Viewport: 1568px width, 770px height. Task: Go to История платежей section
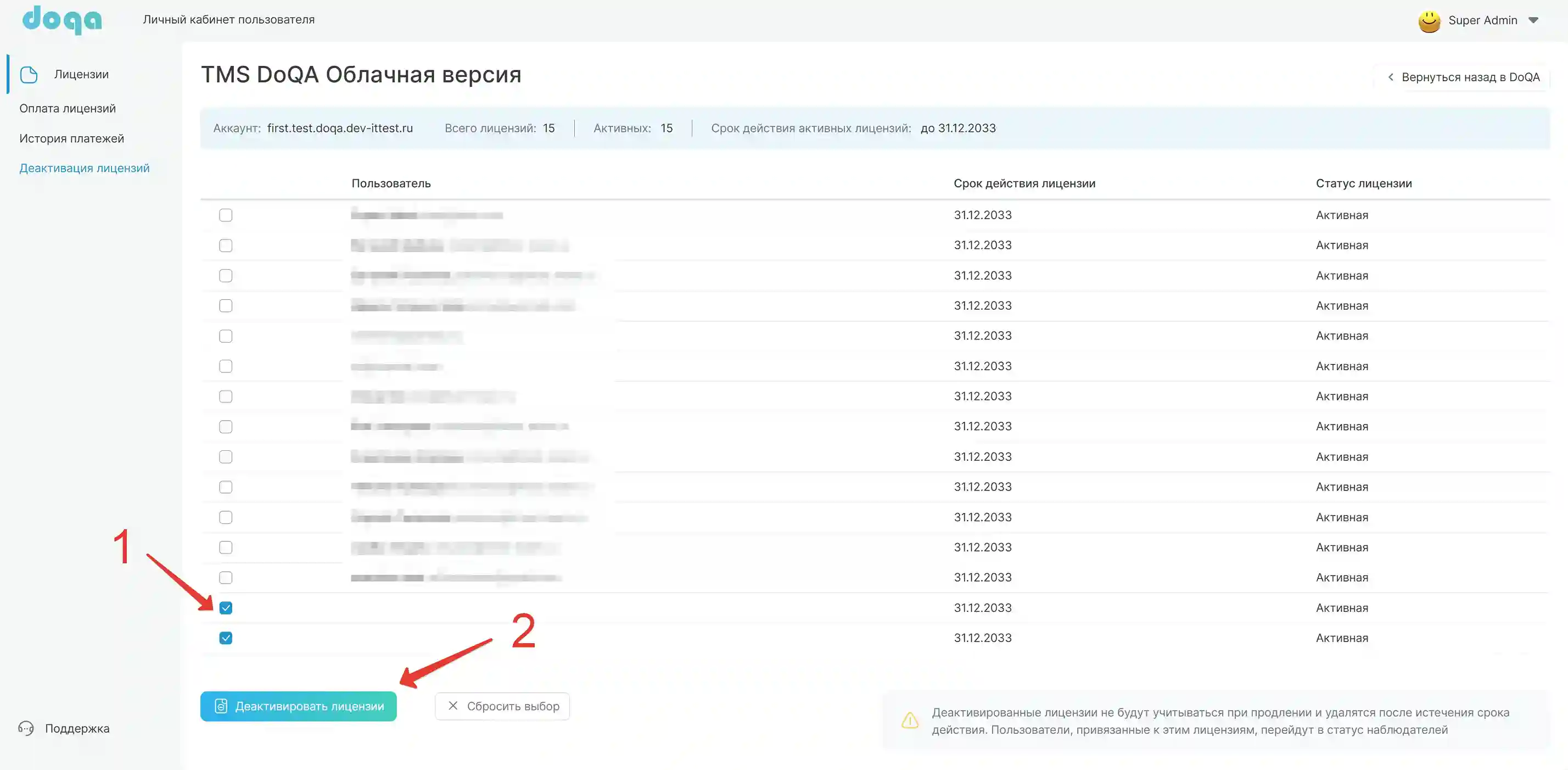click(72, 139)
